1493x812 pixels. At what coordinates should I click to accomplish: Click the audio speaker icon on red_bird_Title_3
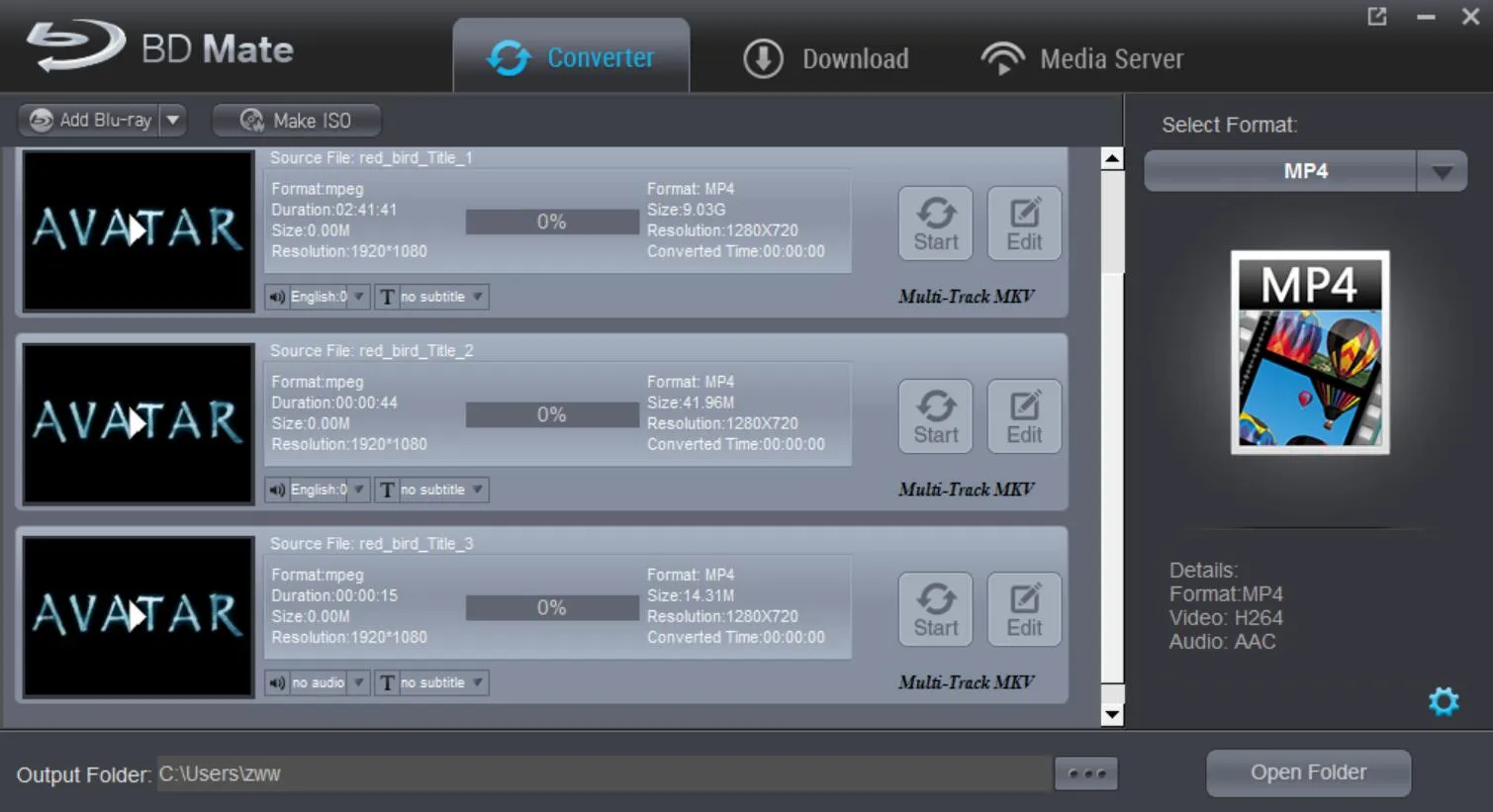click(x=275, y=682)
